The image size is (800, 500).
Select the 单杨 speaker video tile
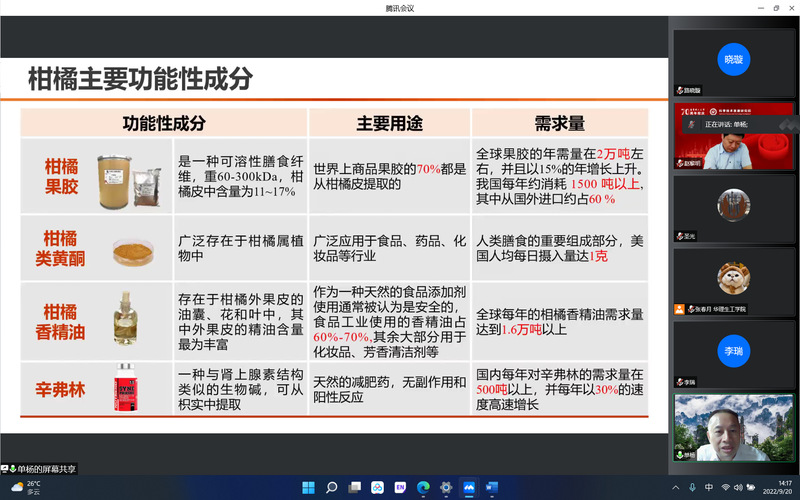coord(734,426)
